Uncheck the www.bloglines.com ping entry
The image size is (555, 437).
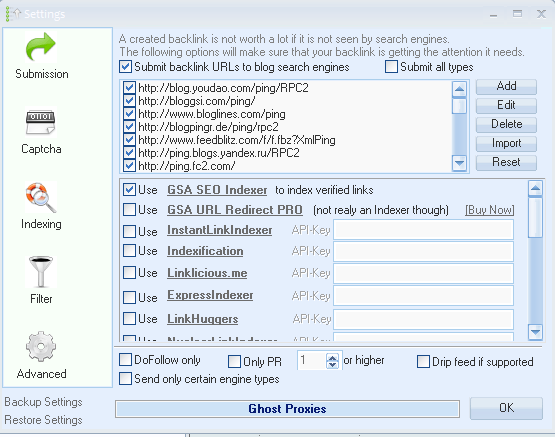[x=129, y=114]
